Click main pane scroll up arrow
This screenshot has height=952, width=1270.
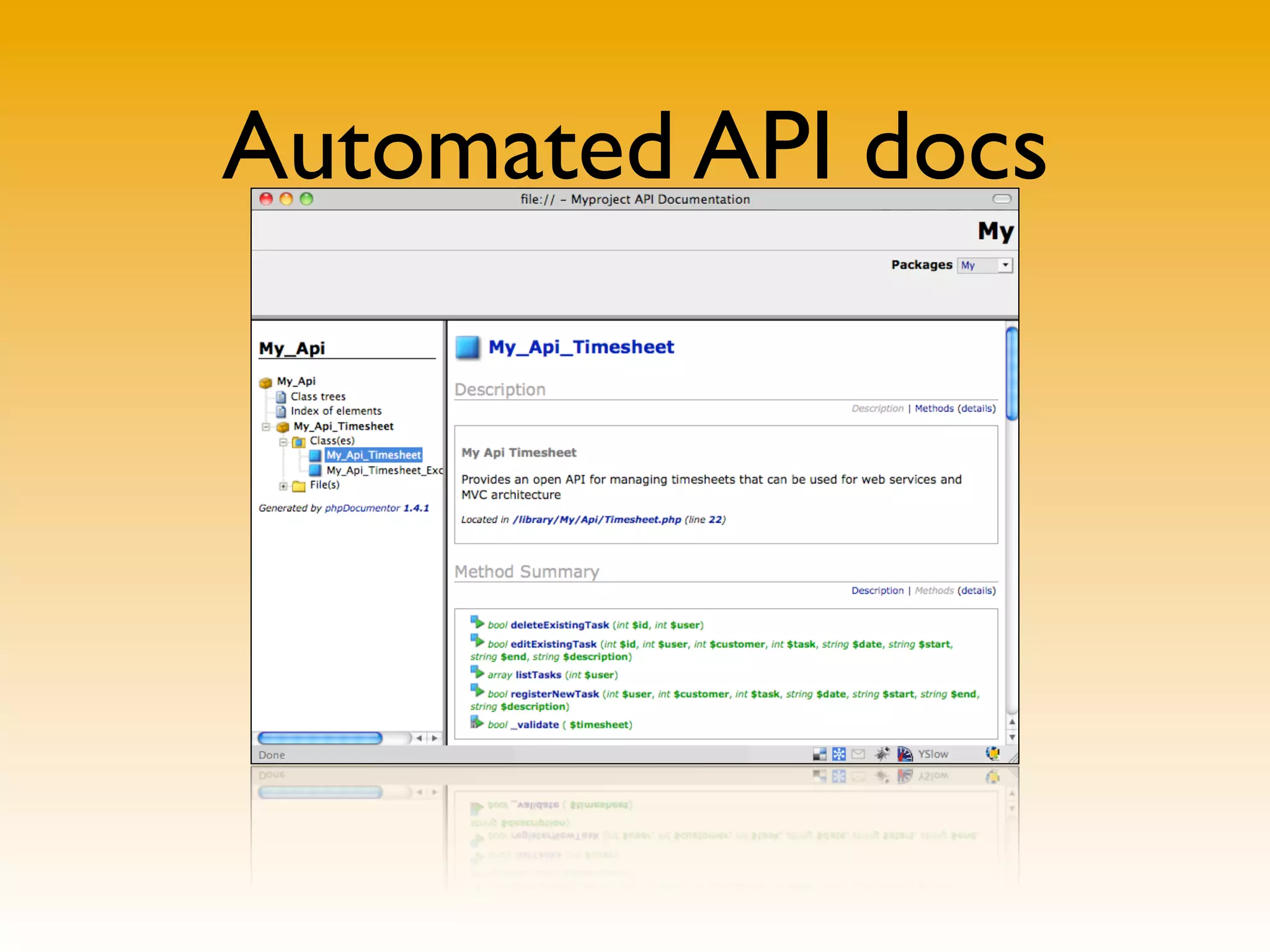pyautogui.click(x=1012, y=721)
